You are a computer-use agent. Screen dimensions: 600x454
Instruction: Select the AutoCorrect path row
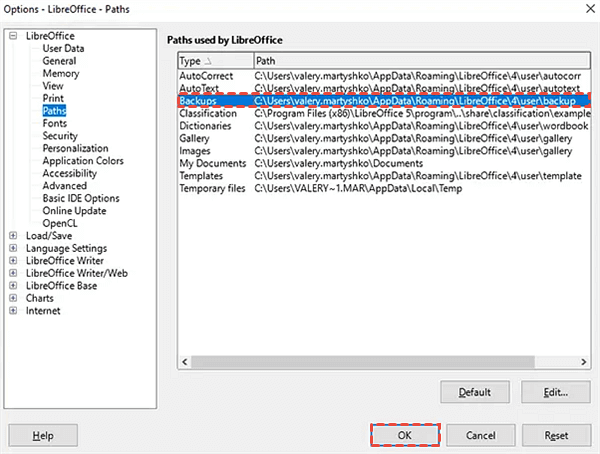coord(384,76)
